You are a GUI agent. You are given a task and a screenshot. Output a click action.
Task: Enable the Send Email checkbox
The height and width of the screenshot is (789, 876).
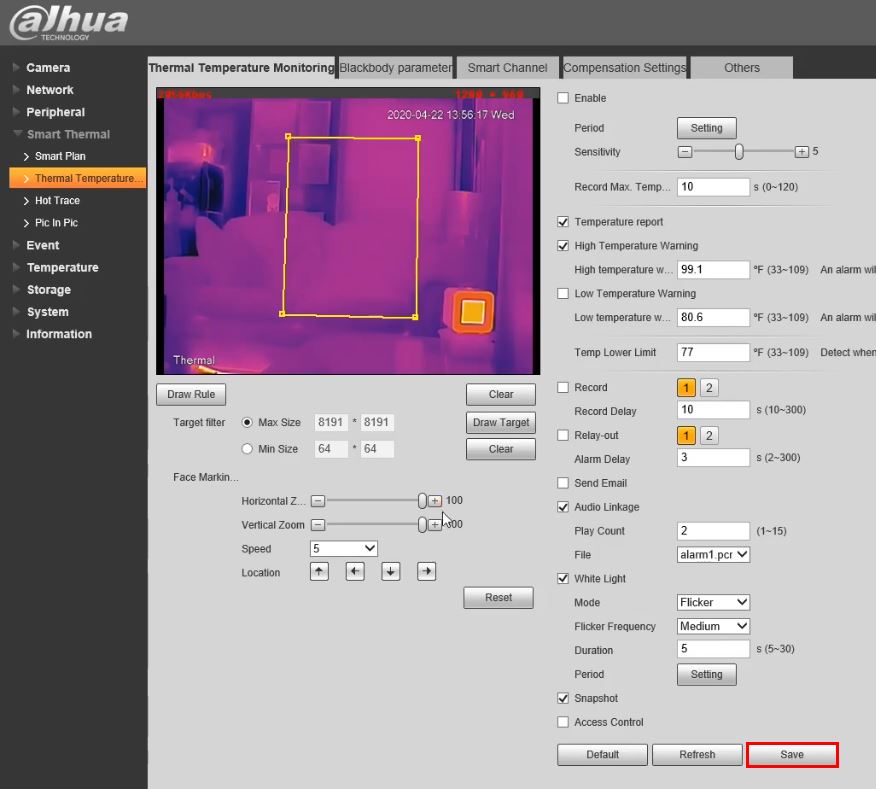tap(563, 483)
